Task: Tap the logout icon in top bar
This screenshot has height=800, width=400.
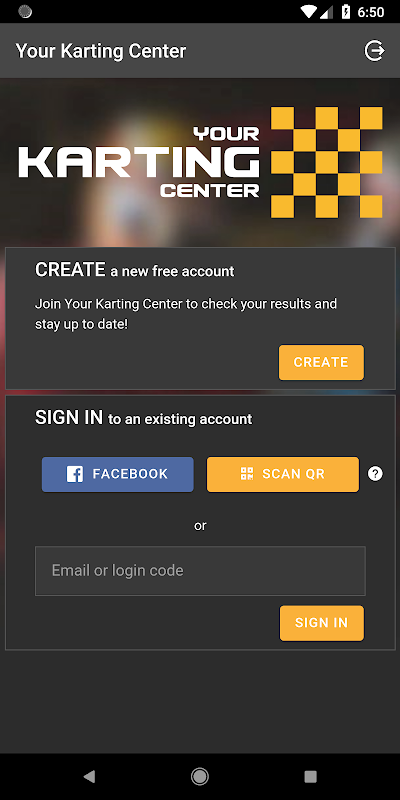Action: [x=374, y=51]
